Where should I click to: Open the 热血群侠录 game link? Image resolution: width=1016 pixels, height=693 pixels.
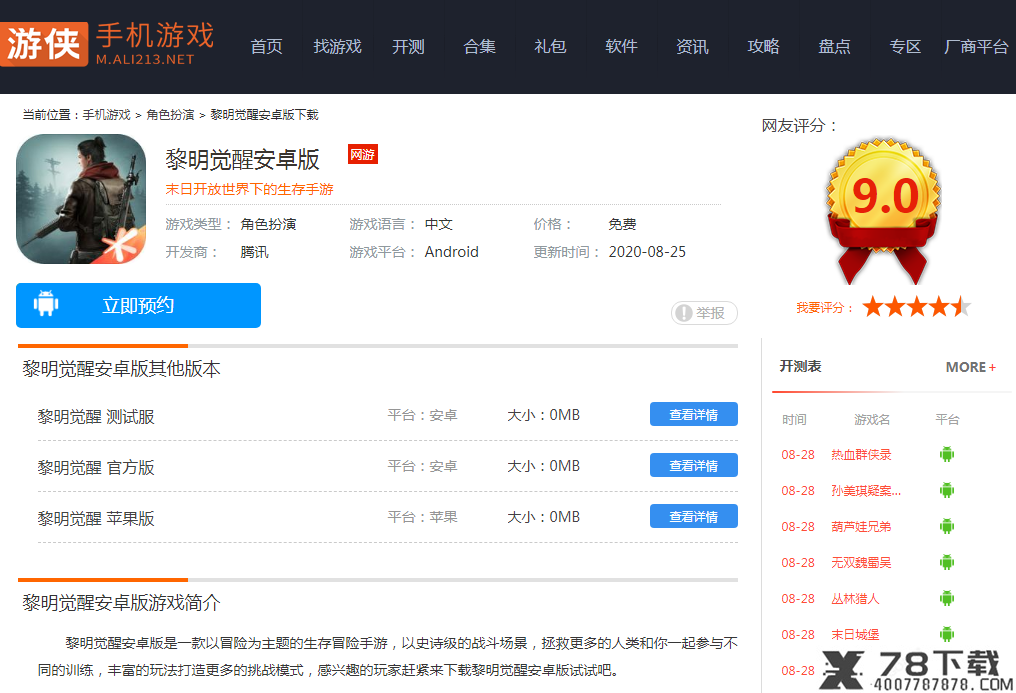click(x=861, y=455)
